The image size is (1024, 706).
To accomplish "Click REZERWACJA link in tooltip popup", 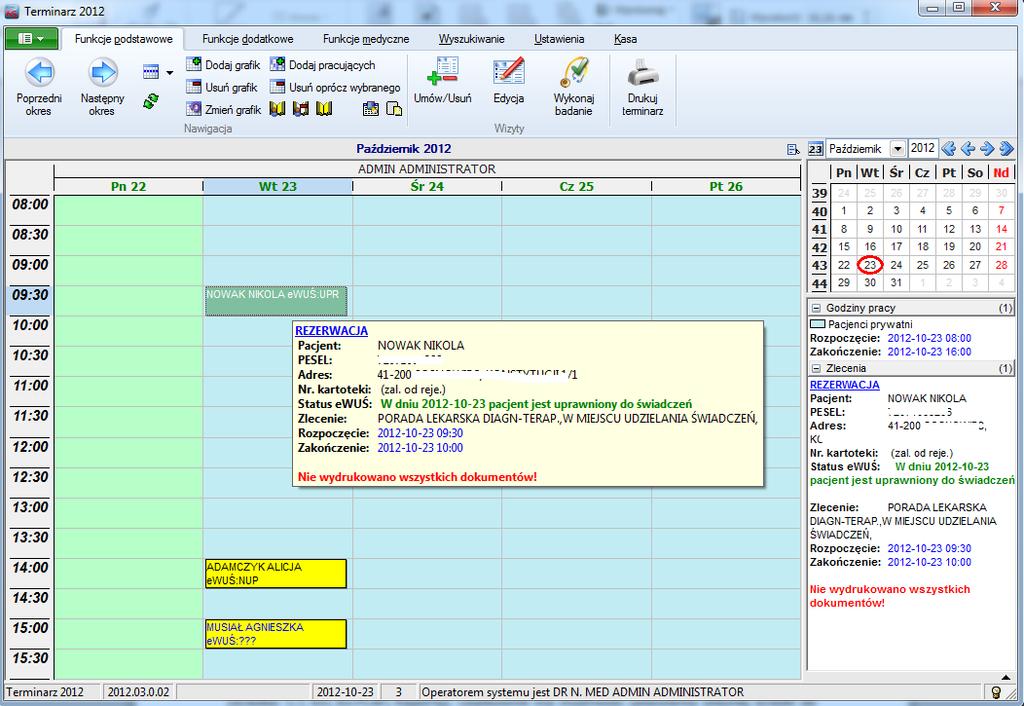I will pyautogui.click(x=331, y=331).
